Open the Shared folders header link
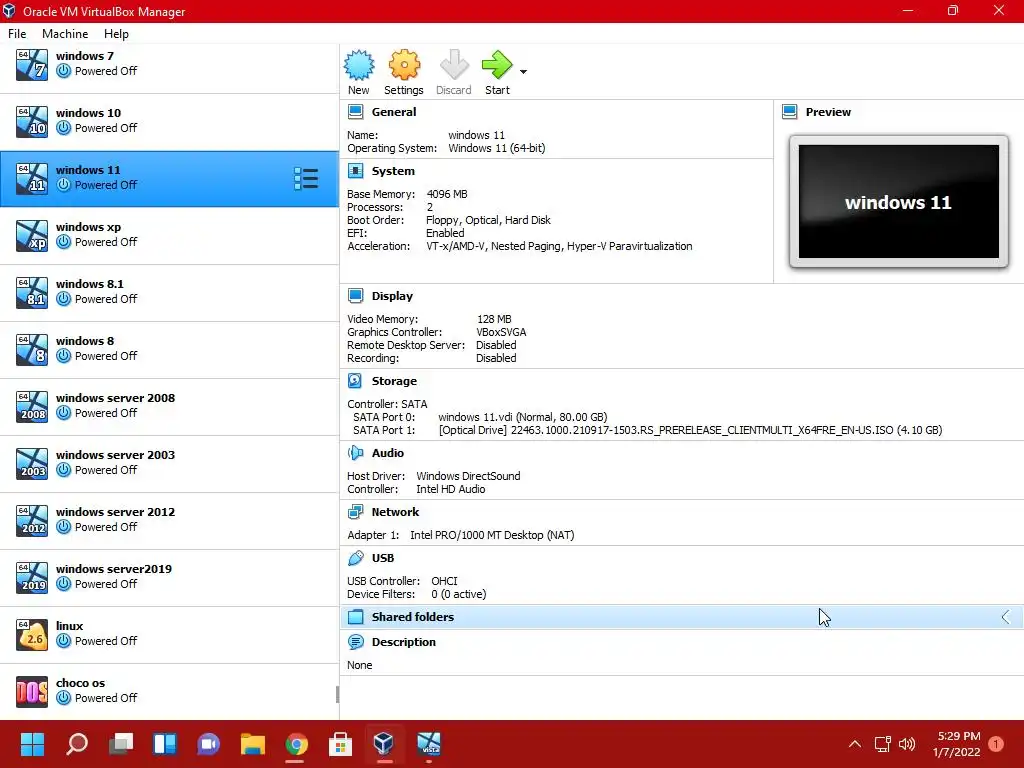The image size is (1024, 768). 413,617
